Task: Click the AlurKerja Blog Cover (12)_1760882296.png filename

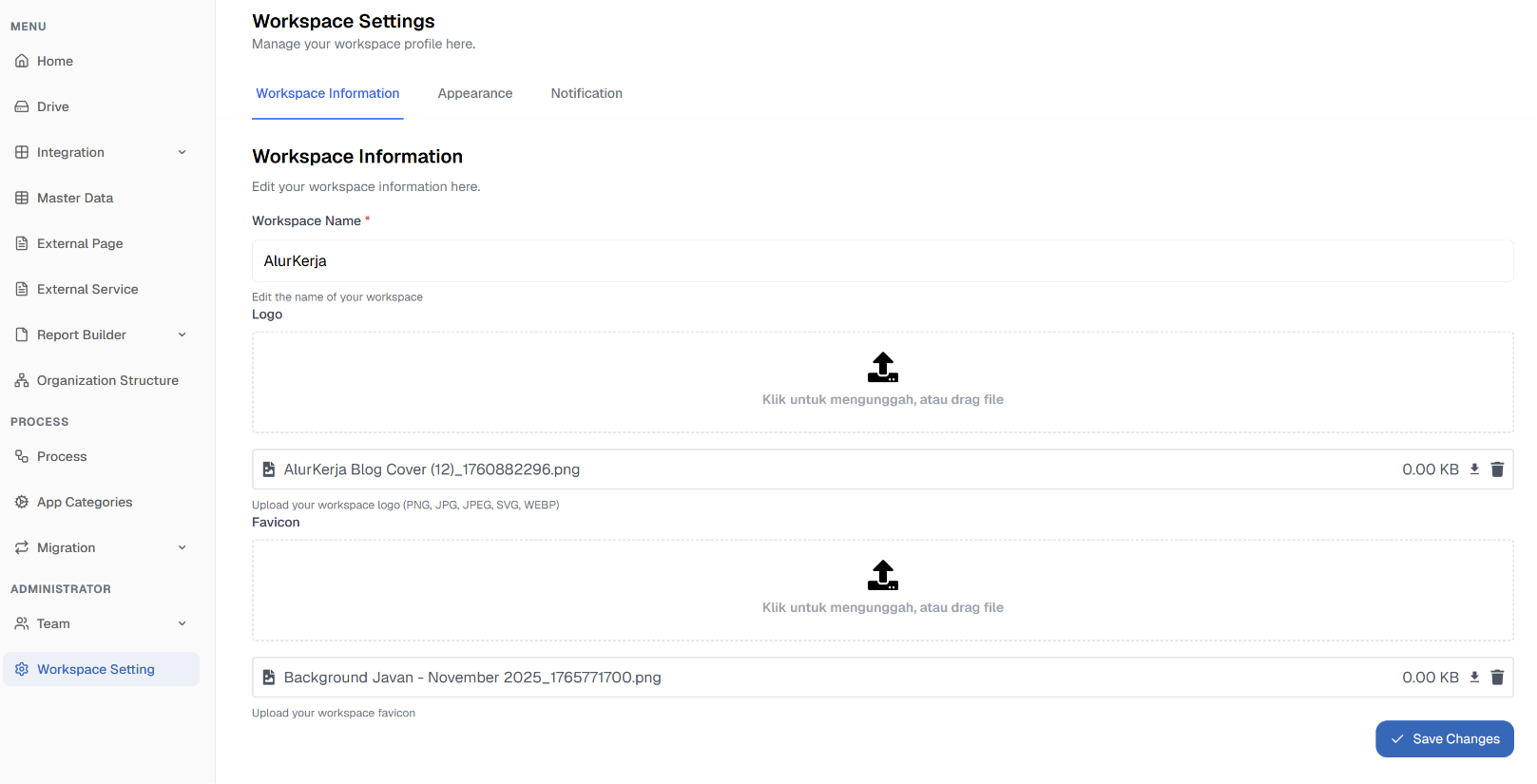Action: tap(432, 469)
